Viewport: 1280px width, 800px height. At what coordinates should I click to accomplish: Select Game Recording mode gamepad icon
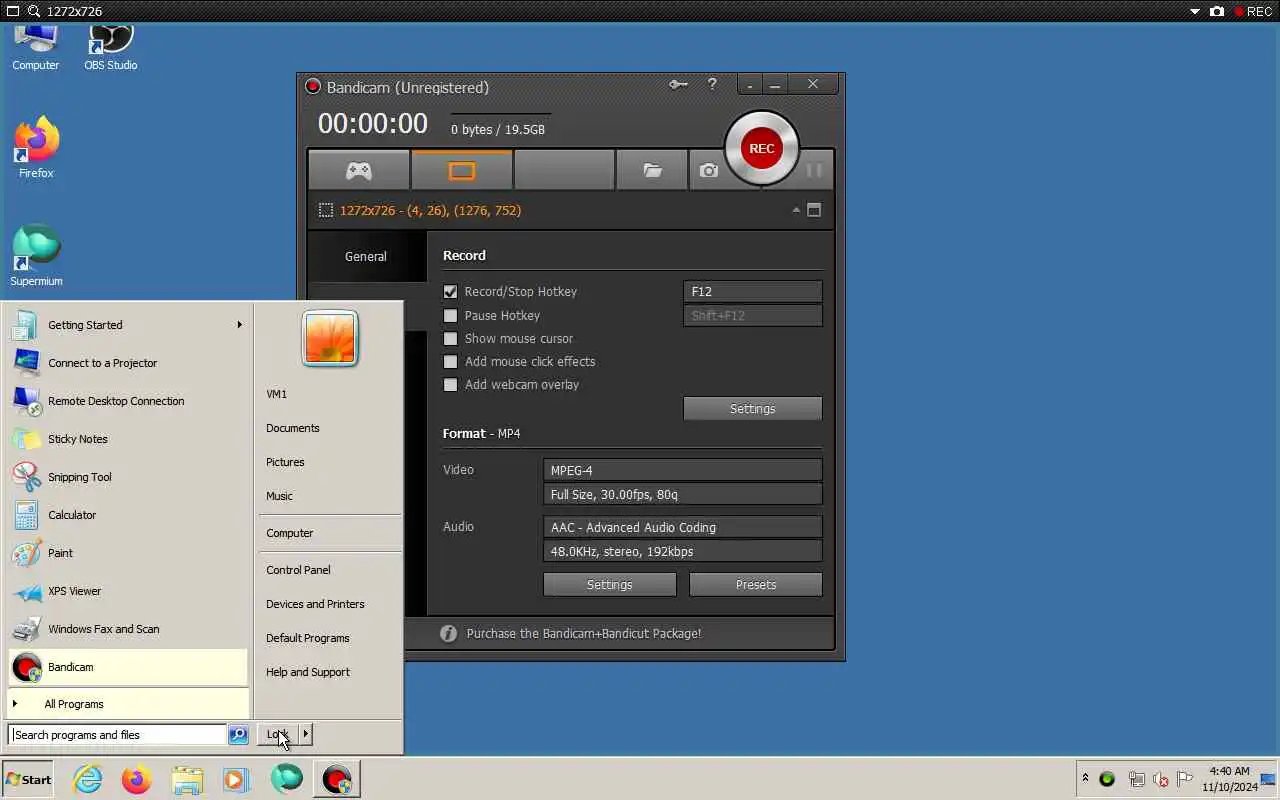point(359,171)
